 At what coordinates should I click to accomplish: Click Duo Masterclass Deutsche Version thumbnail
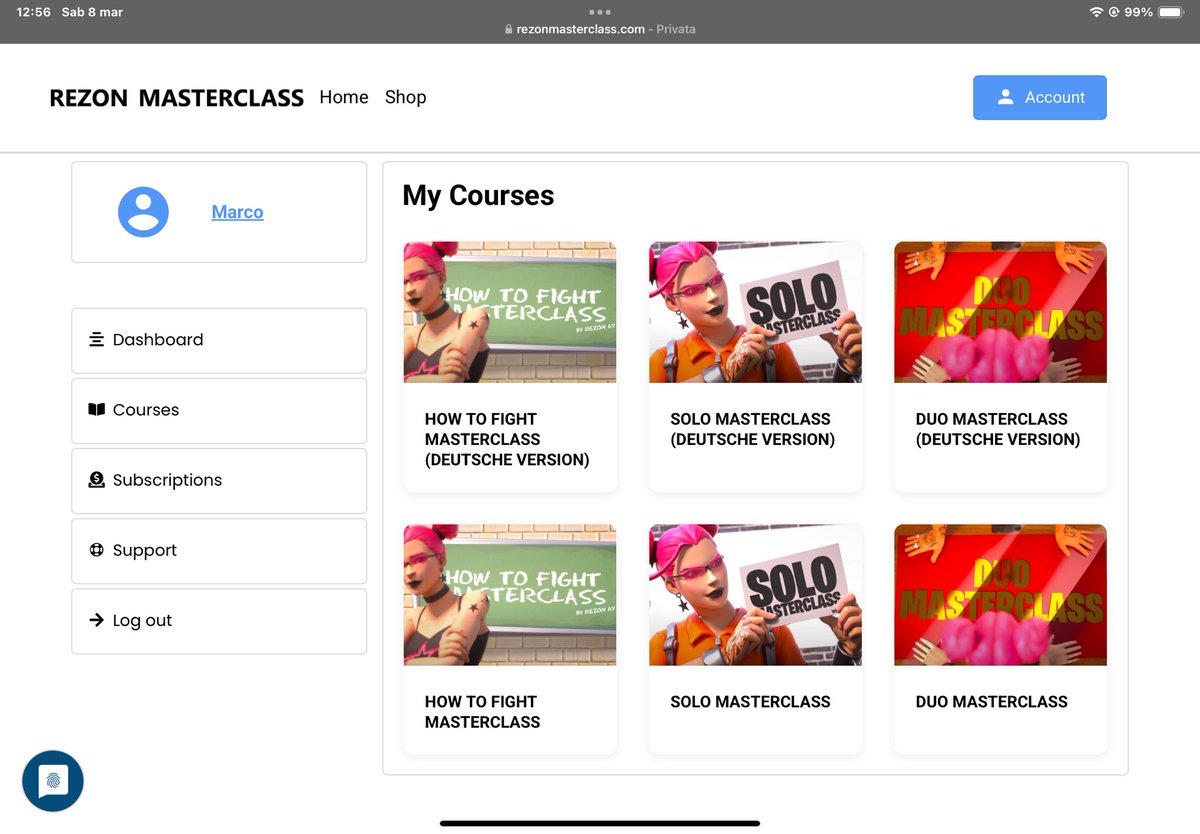tap(1000, 312)
